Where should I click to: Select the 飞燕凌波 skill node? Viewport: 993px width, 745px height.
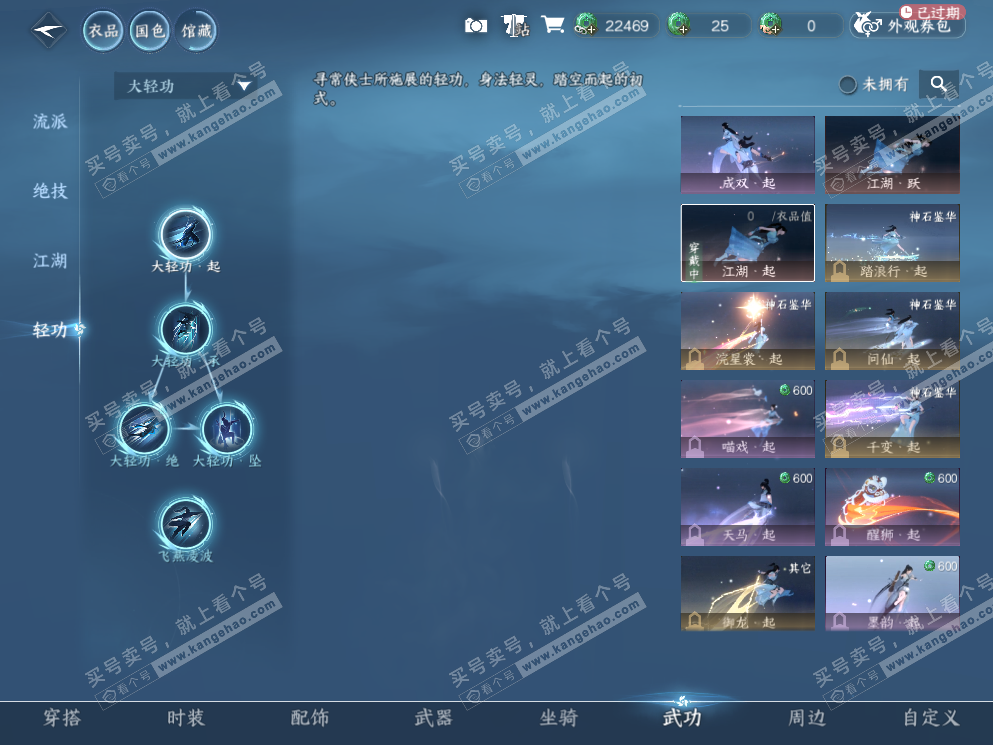(186, 524)
